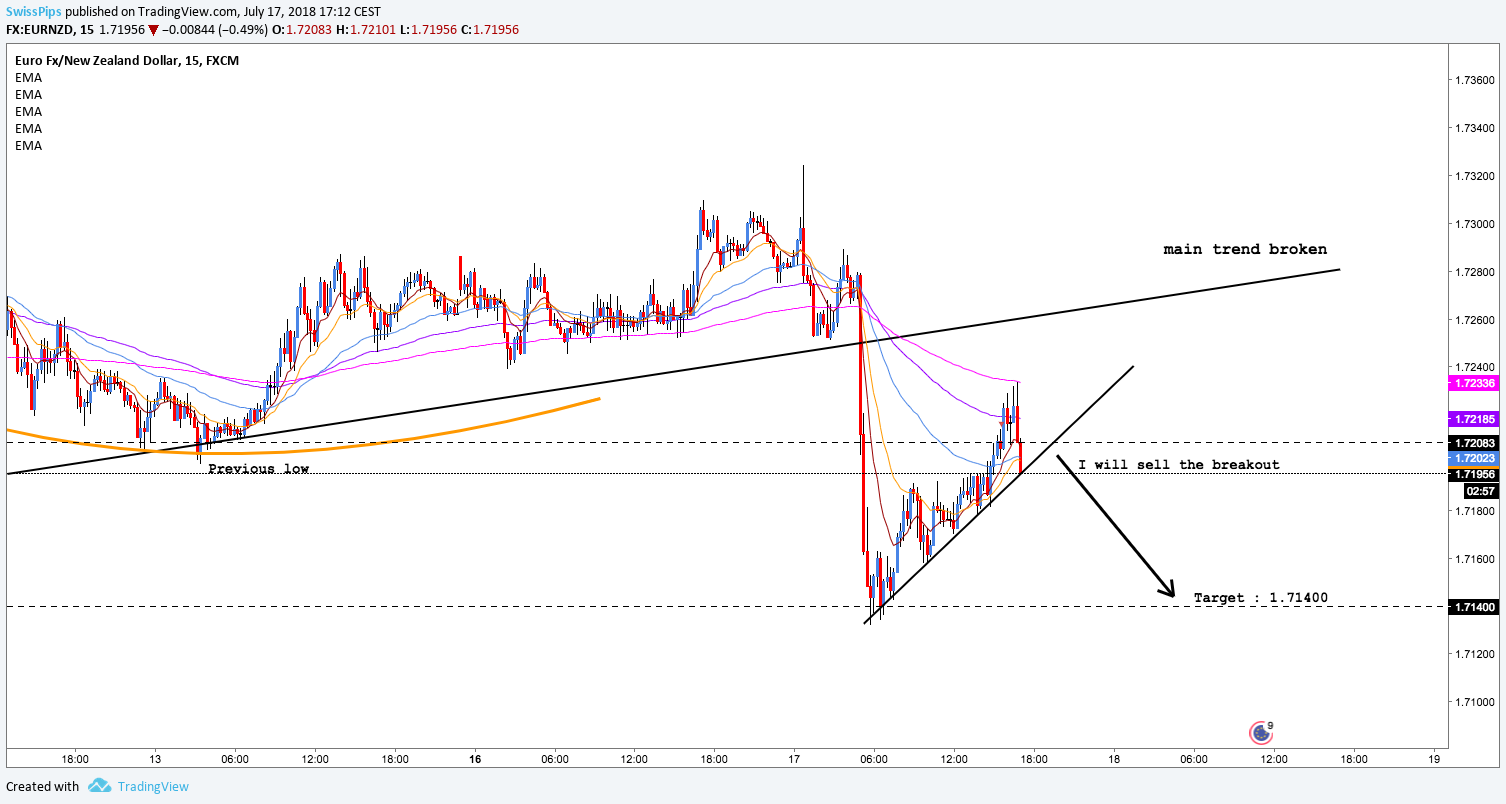Click the 1.71000 price axis label
Screen dimensions: 1506x804
point(1475,702)
